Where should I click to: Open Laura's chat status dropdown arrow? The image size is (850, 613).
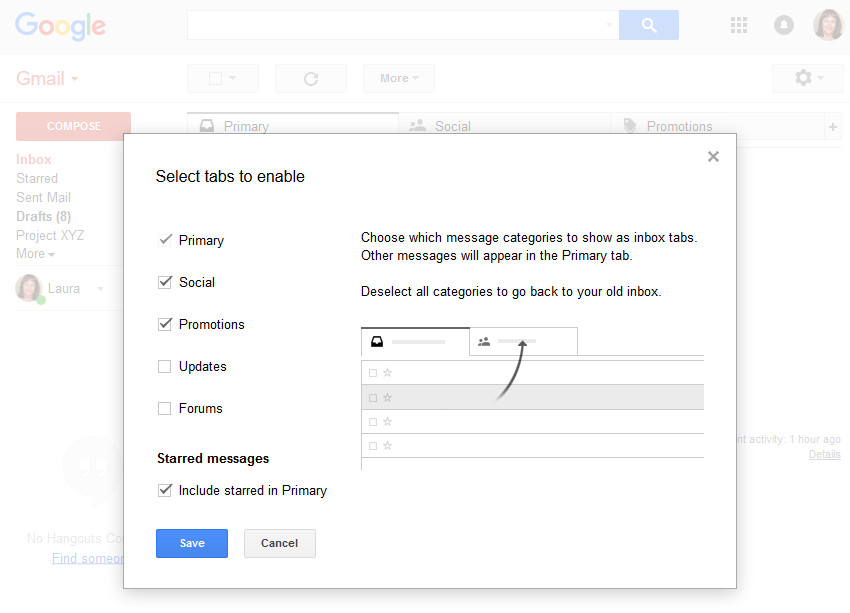click(x=100, y=288)
